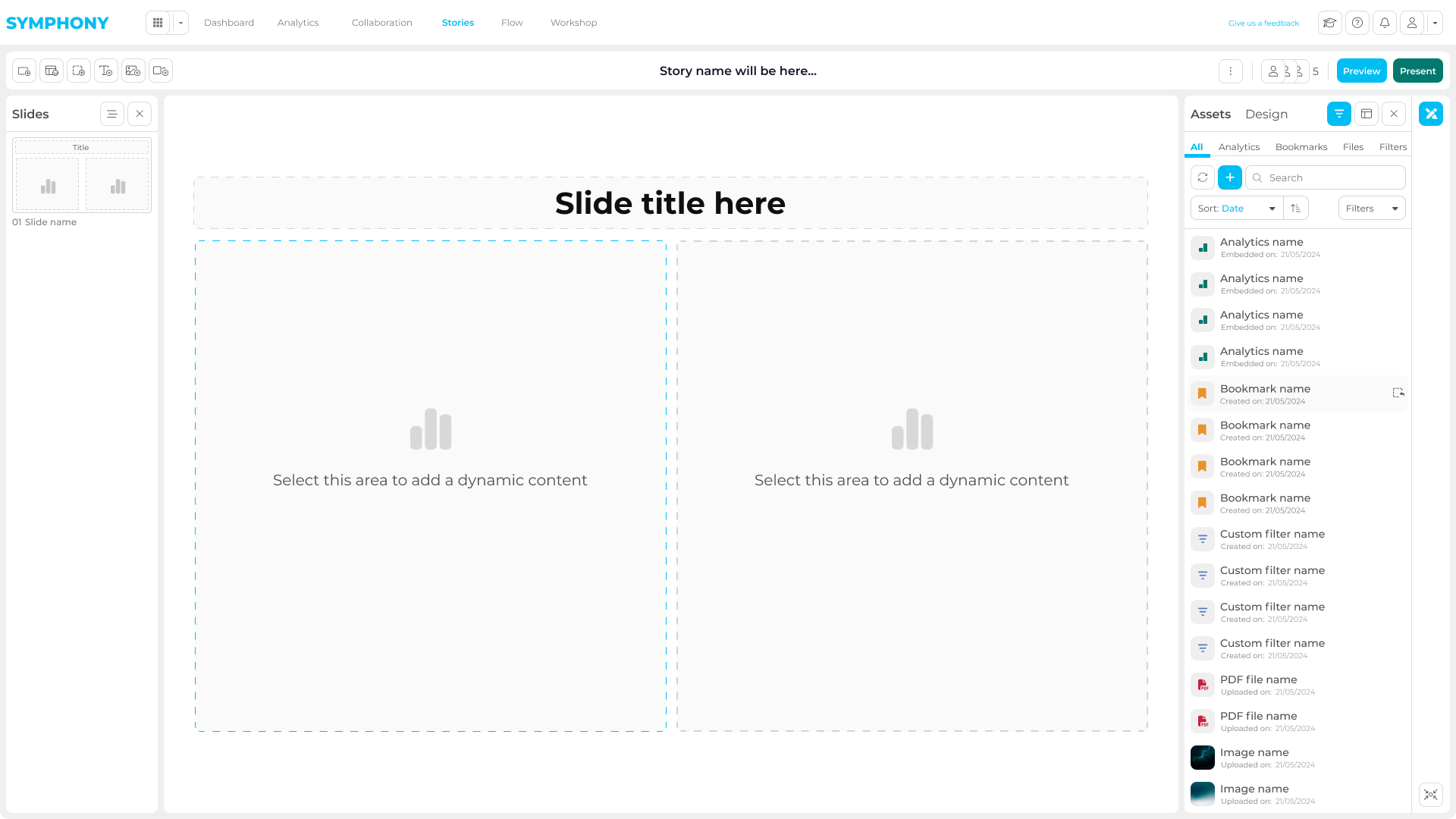Click the Give us a feedback link
Screen dimensions: 1456x819
coord(1263,23)
